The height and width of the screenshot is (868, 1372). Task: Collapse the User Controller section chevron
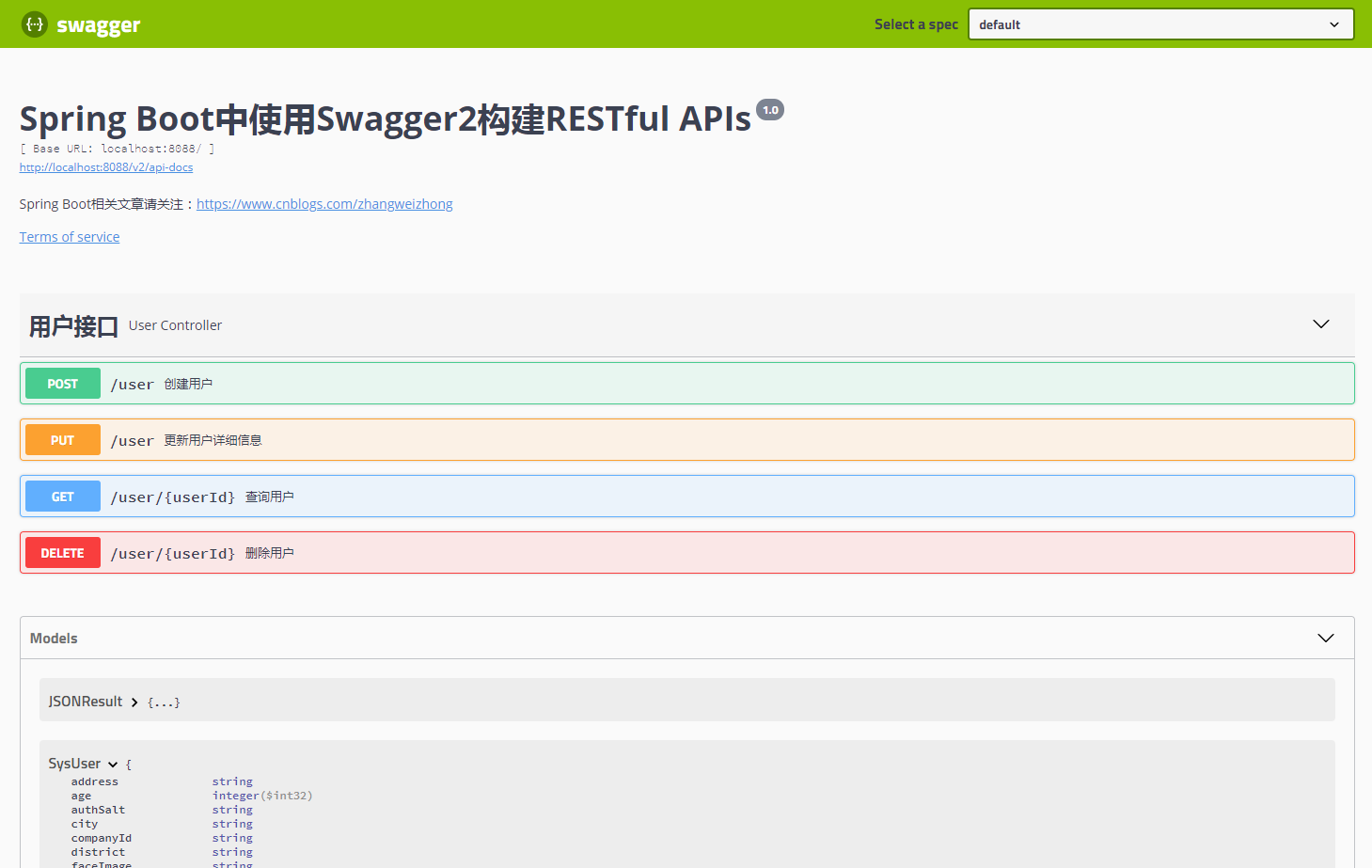point(1321,324)
